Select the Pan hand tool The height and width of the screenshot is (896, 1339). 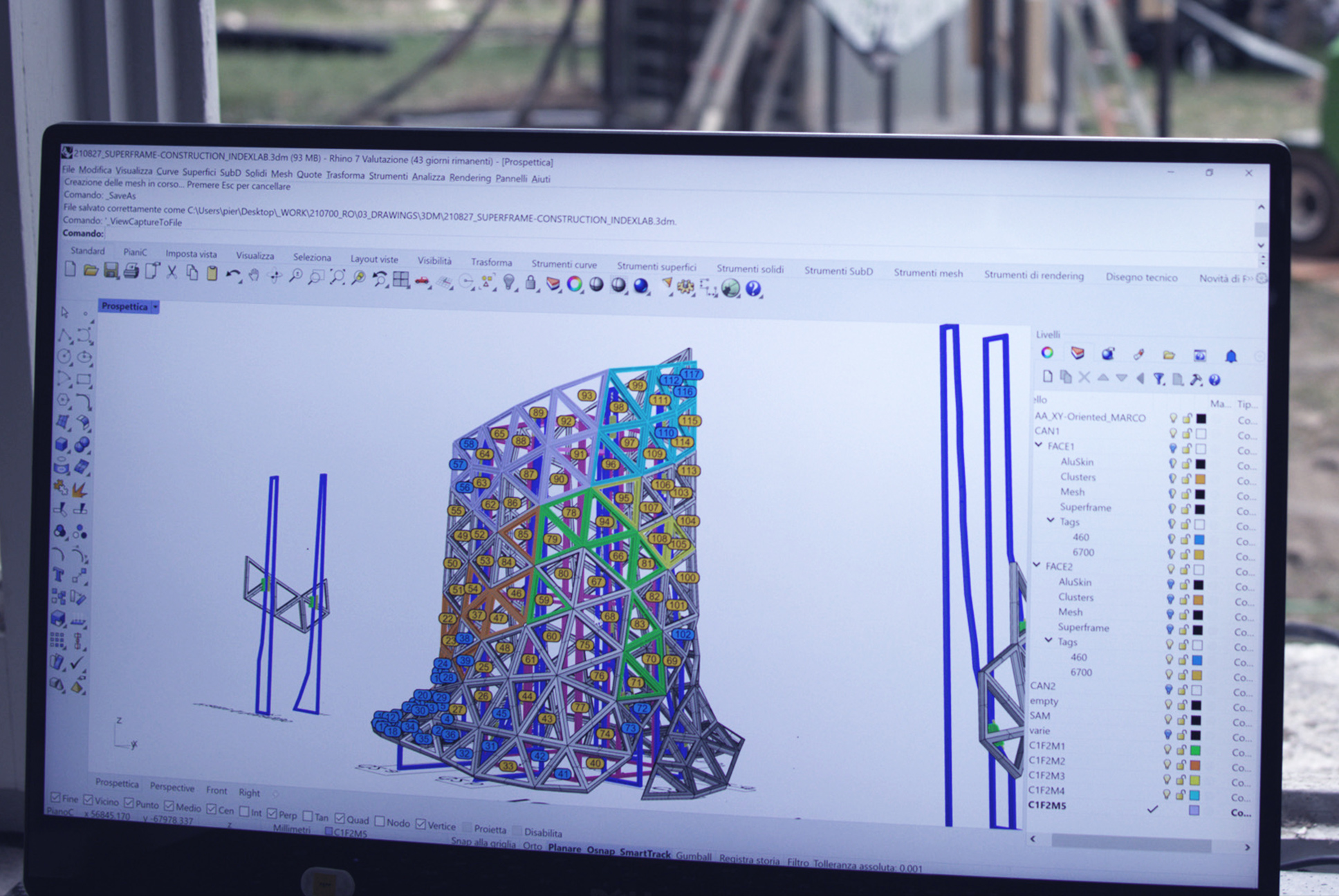[x=254, y=276]
